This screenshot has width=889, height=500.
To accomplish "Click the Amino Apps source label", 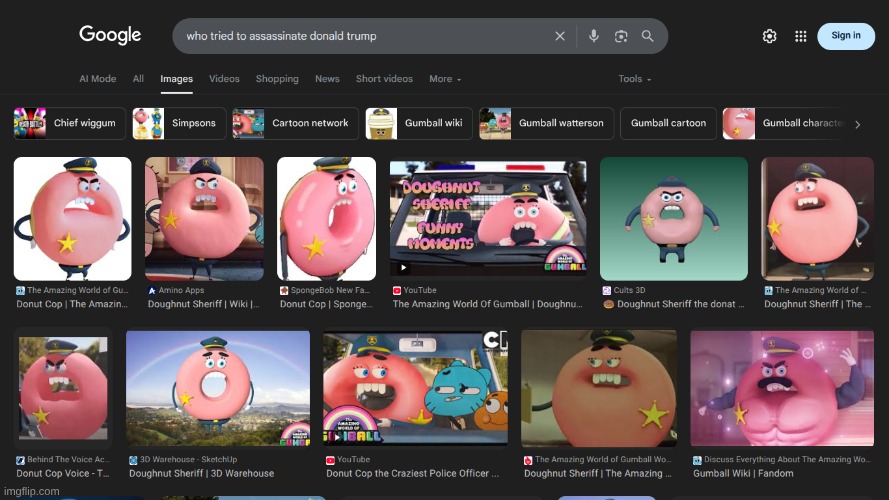I will pyautogui.click(x=181, y=290).
